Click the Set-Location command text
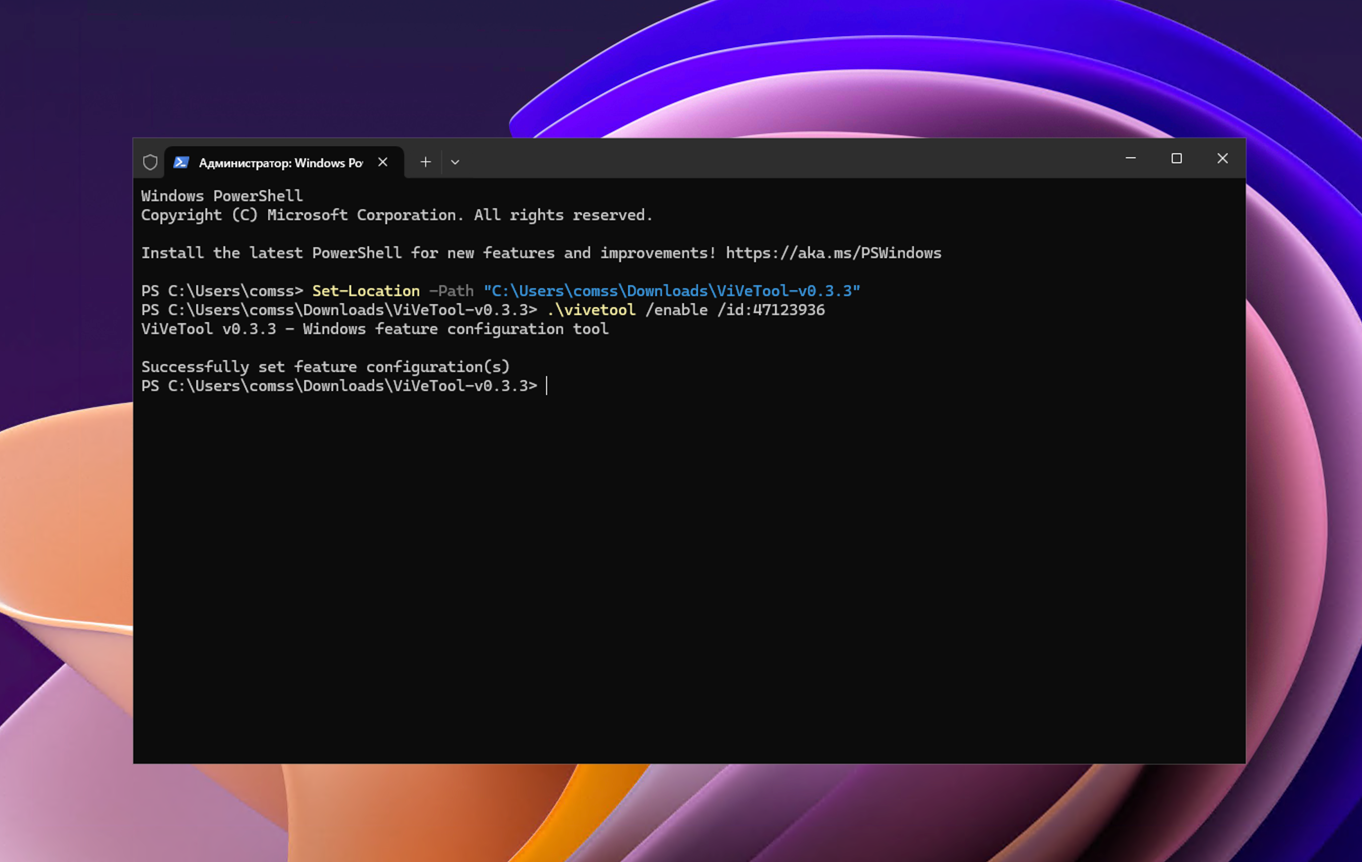The width and height of the screenshot is (1362, 862). (x=366, y=291)
